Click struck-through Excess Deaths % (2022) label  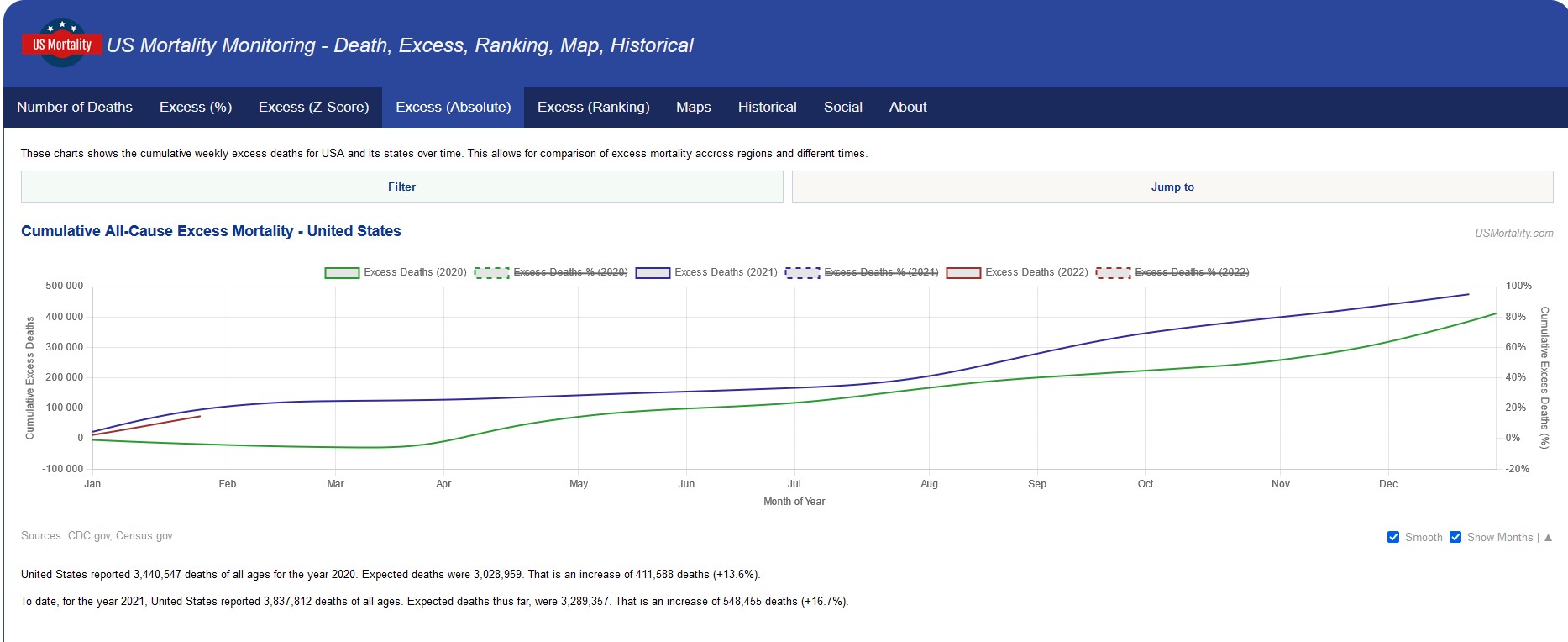1192,272
